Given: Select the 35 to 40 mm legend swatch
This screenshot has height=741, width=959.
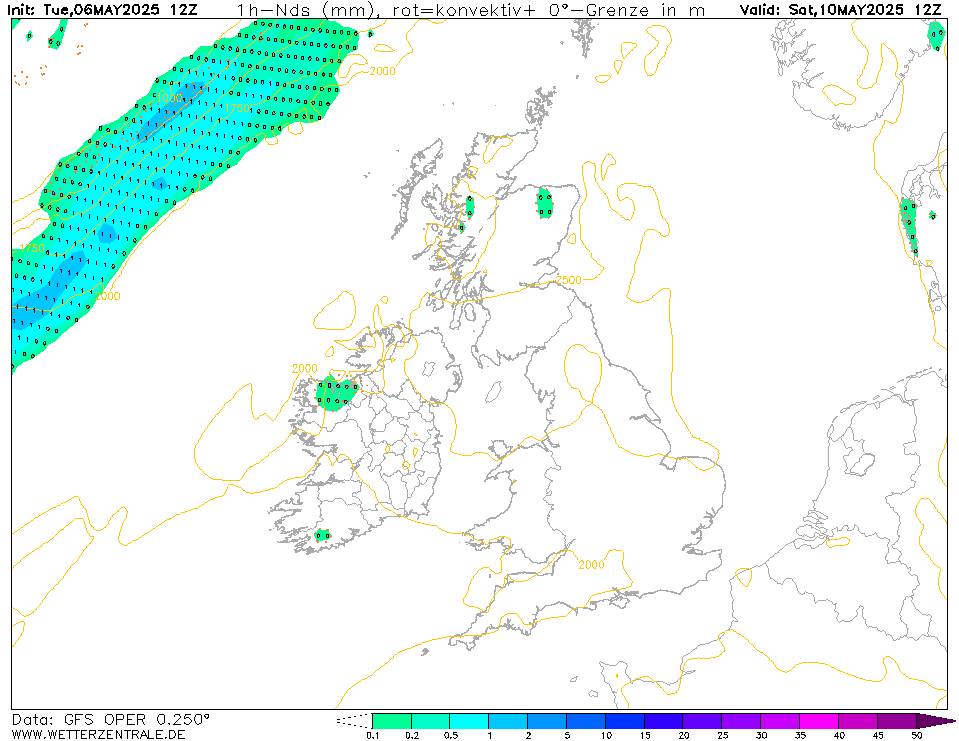Looking at the screenshot, I should pyautogui.click(x=819, y=721).
